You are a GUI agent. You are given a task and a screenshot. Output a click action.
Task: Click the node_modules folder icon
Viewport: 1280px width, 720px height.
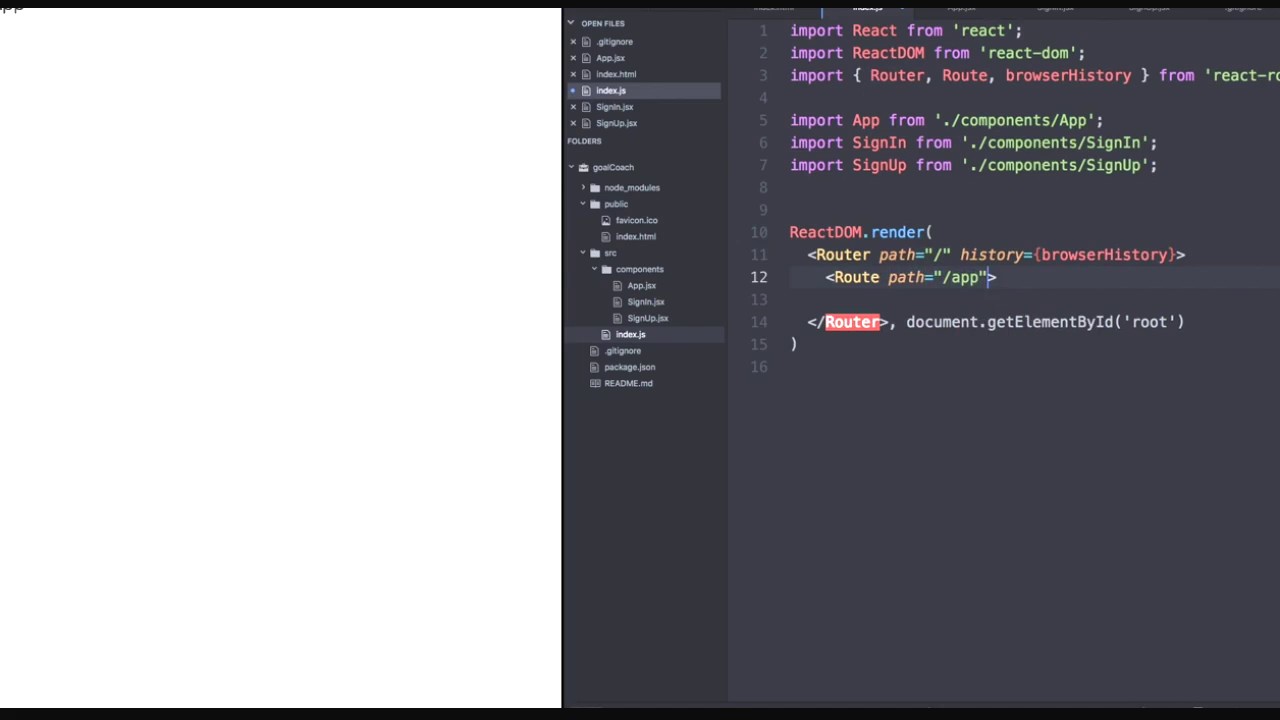(595, 188)
